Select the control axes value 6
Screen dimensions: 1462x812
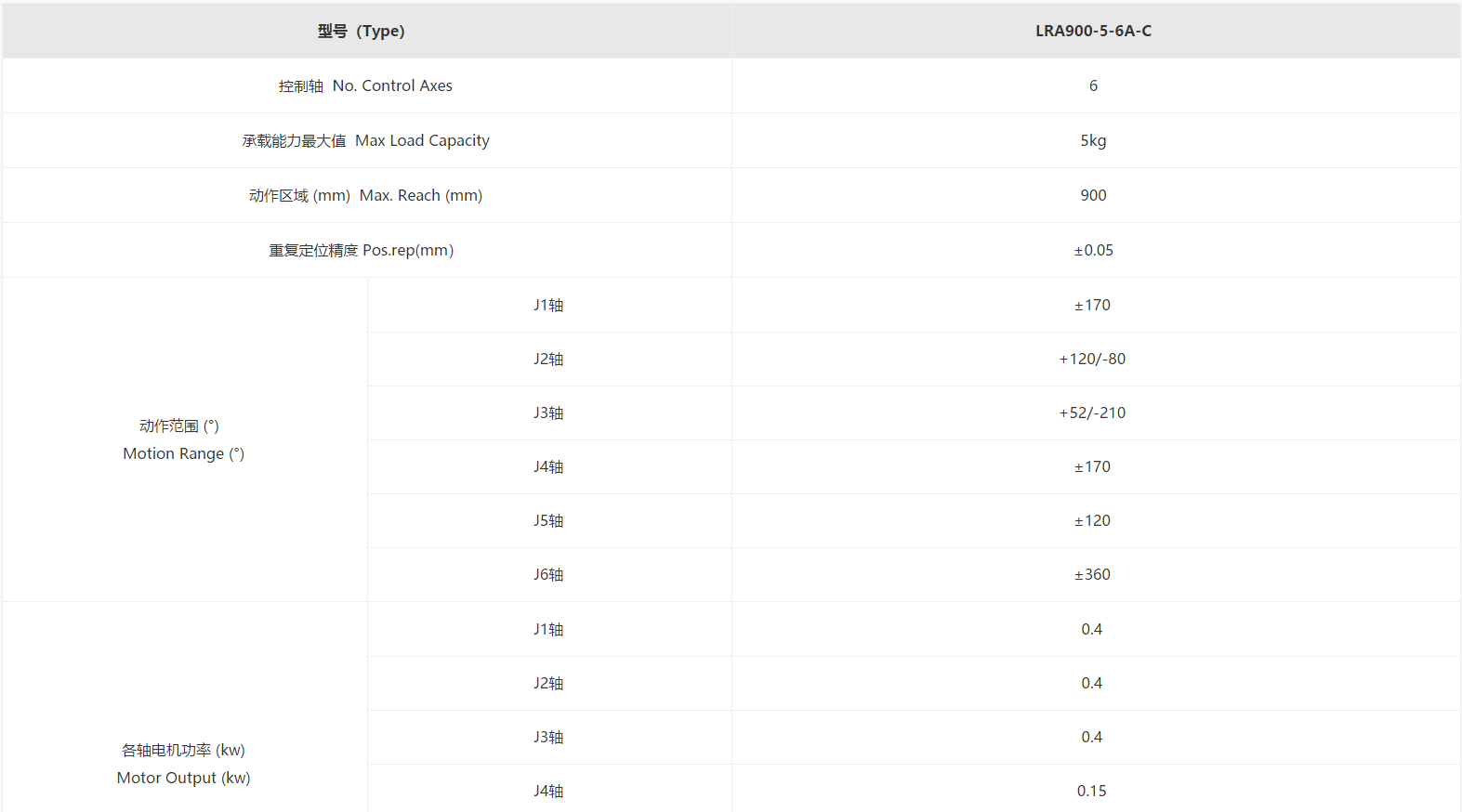(x=1093, y=85)
